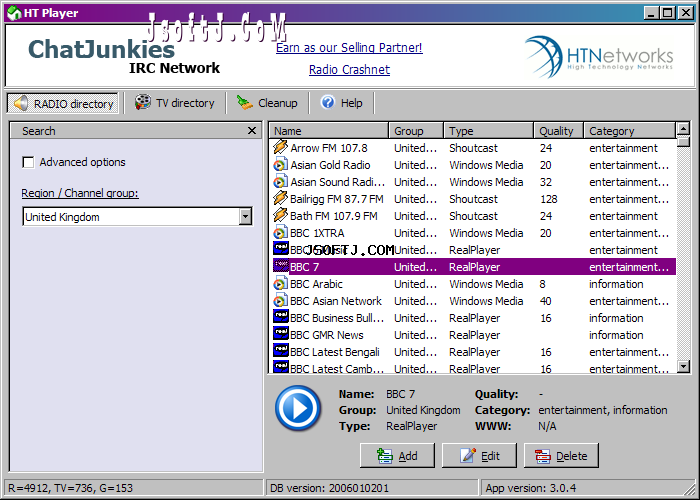Sort the list by Type column
Image resolution: width=700 pixels, height=500 pixels.
point(489,130)
